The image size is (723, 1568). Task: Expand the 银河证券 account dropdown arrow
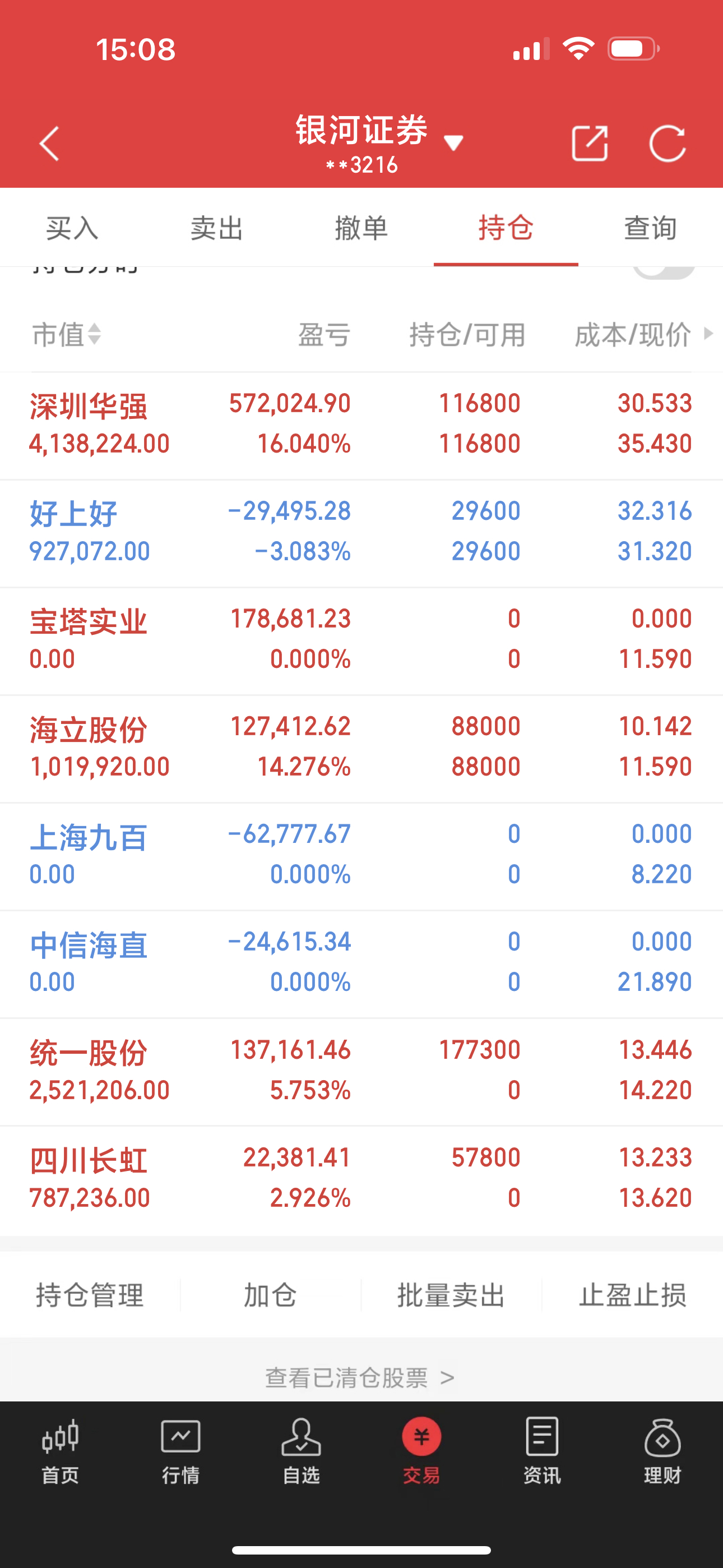tap(453, 143)
